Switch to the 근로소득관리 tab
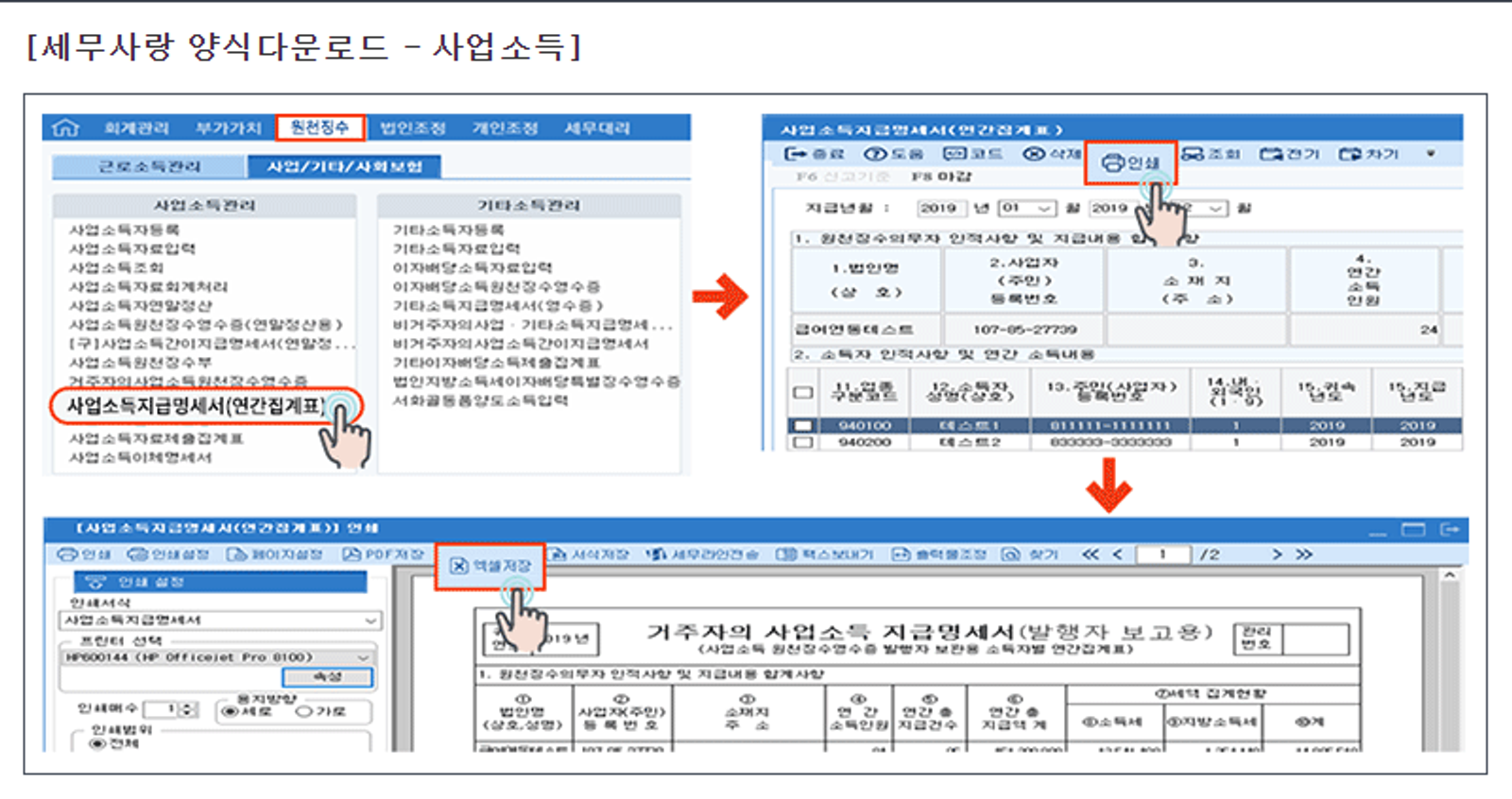Image resolution: width=1512 pixels, height=799 pixels. (149, 166)
